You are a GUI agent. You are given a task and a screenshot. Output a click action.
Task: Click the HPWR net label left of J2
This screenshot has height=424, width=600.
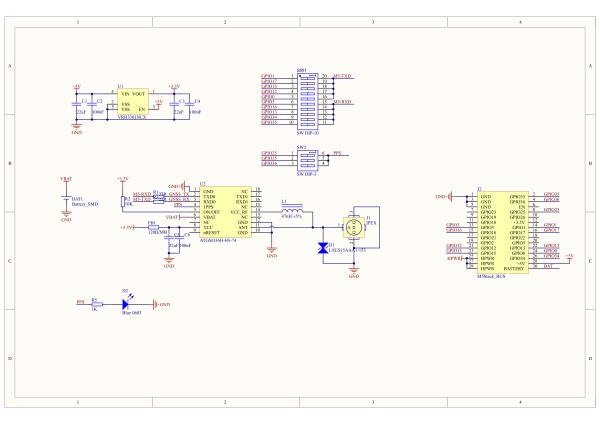[455, 258]
